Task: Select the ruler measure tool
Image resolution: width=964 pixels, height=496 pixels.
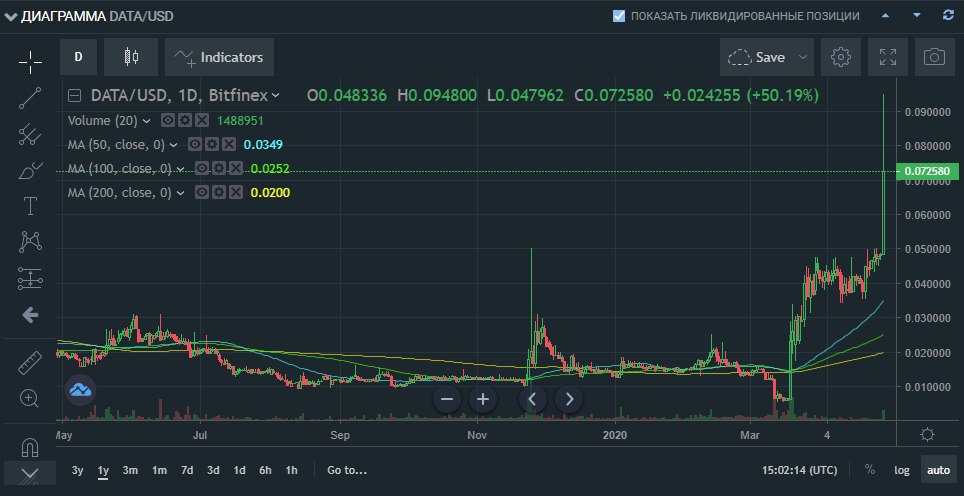Action: 30,362
